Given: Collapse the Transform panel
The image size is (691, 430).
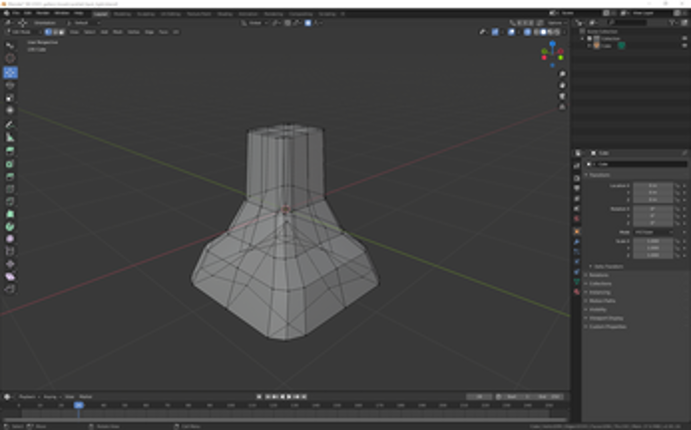Looking at the screenshot, I should 598,175.
